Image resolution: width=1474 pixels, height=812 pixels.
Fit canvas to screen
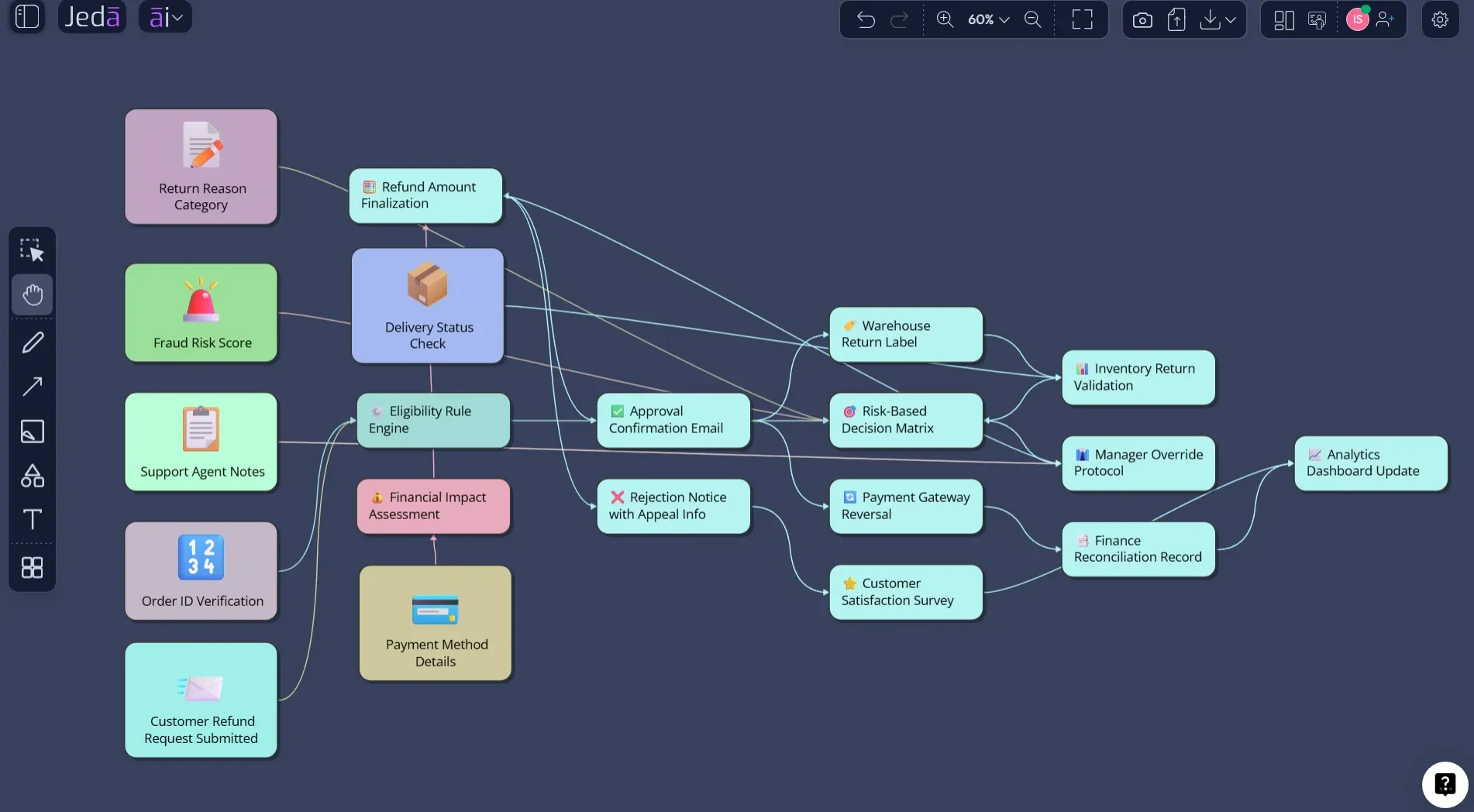(x=1082, y=19)
